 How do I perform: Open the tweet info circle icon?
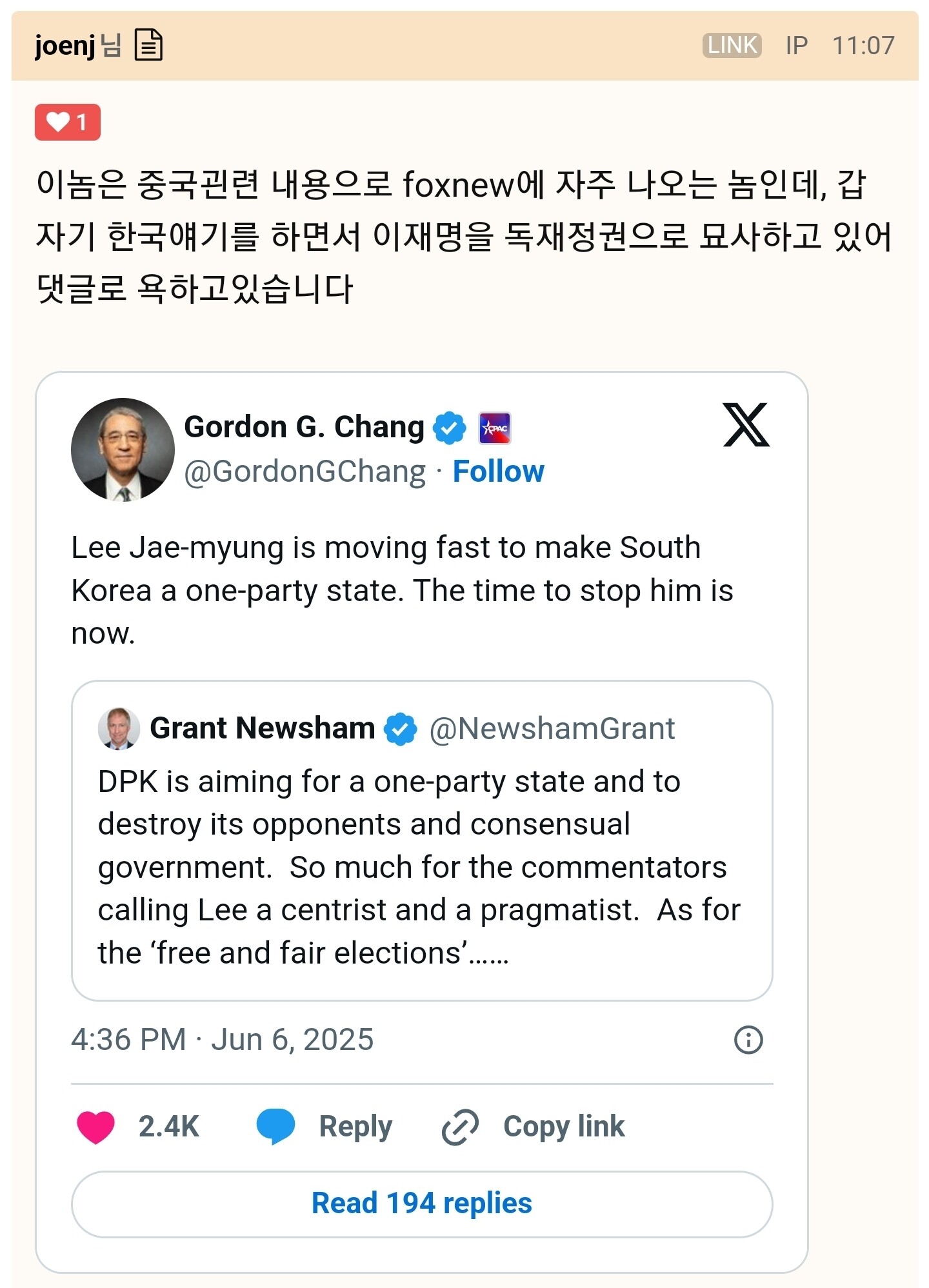click(x=748, y=1040)
